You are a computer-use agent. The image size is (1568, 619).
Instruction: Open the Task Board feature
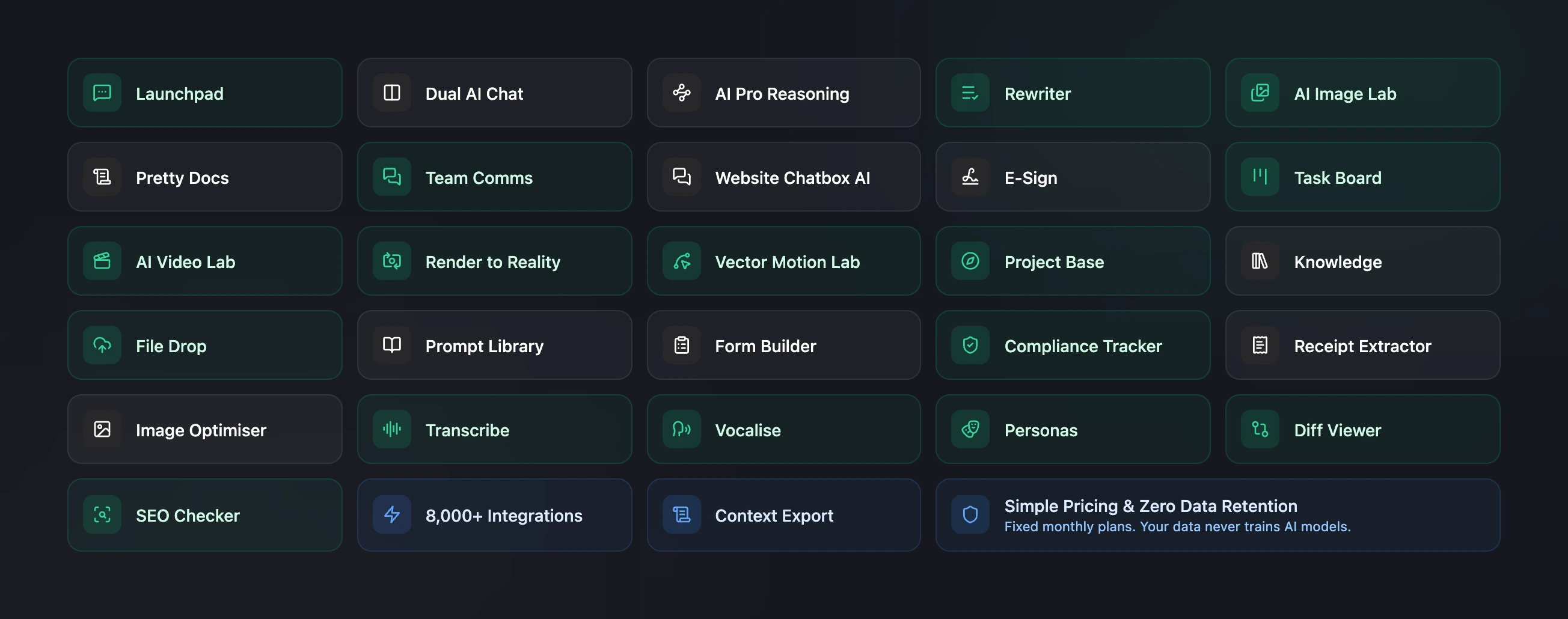coord(1362,177)
